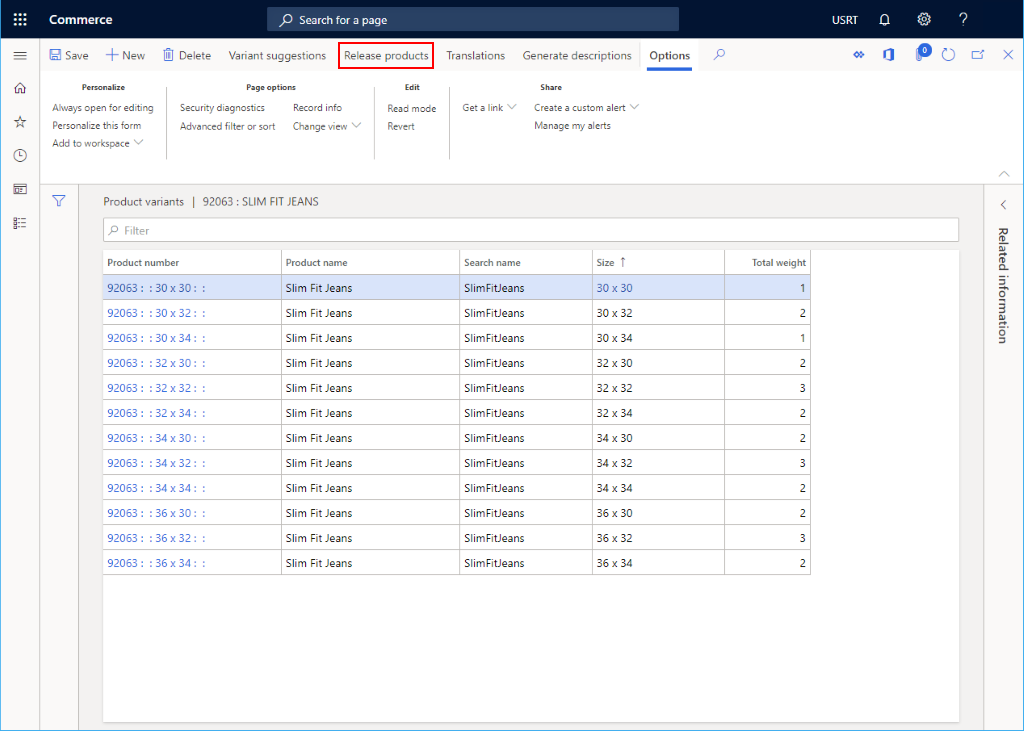Refresh the page using the refresh icon
1024x731 pixels.
[948, 55]
